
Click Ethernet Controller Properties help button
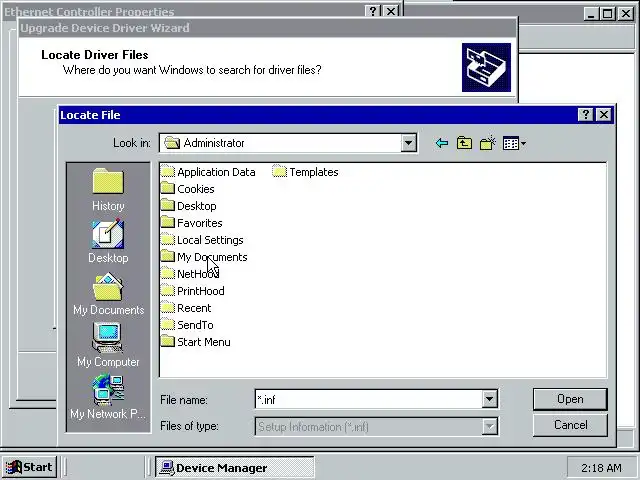pos(373,11)
